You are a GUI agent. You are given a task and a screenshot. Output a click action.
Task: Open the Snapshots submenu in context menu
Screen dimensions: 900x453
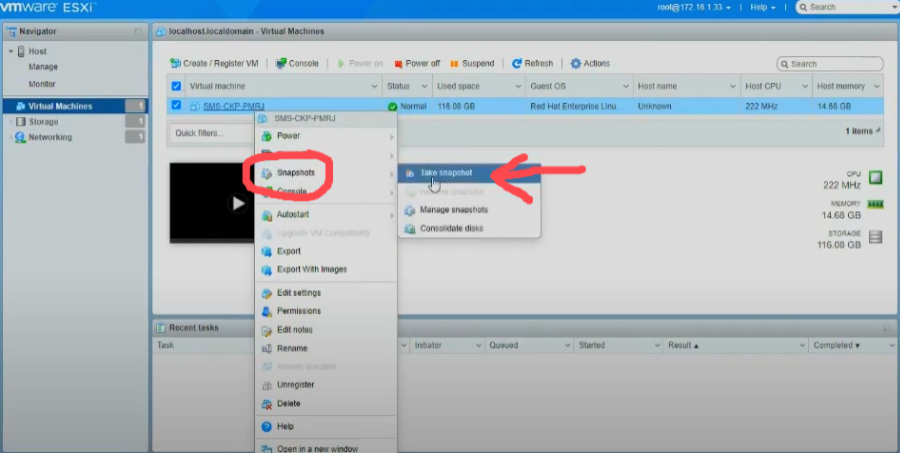tap(326, 172)
